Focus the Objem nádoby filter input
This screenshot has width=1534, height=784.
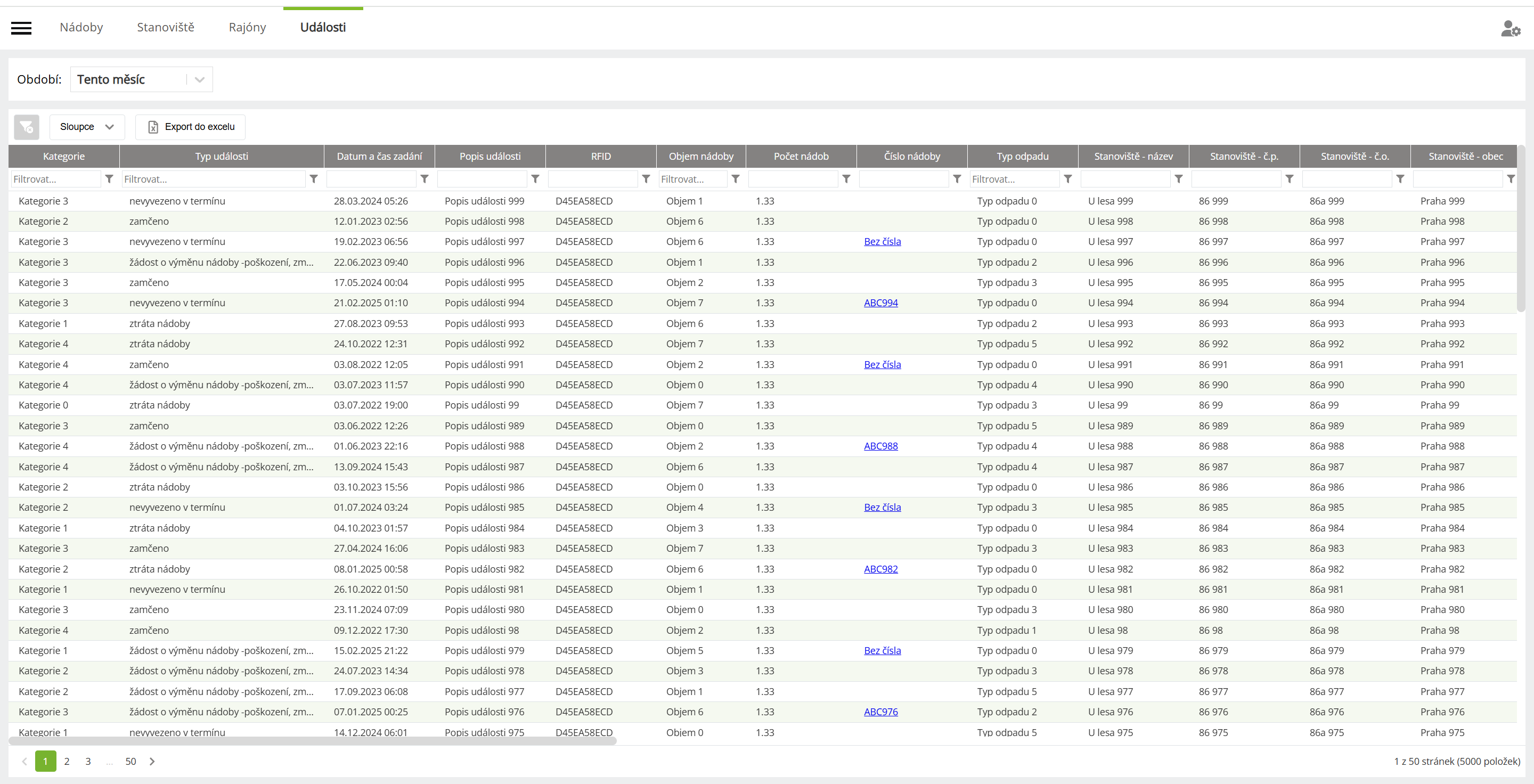pyautogui.click(x=692, y=179)
